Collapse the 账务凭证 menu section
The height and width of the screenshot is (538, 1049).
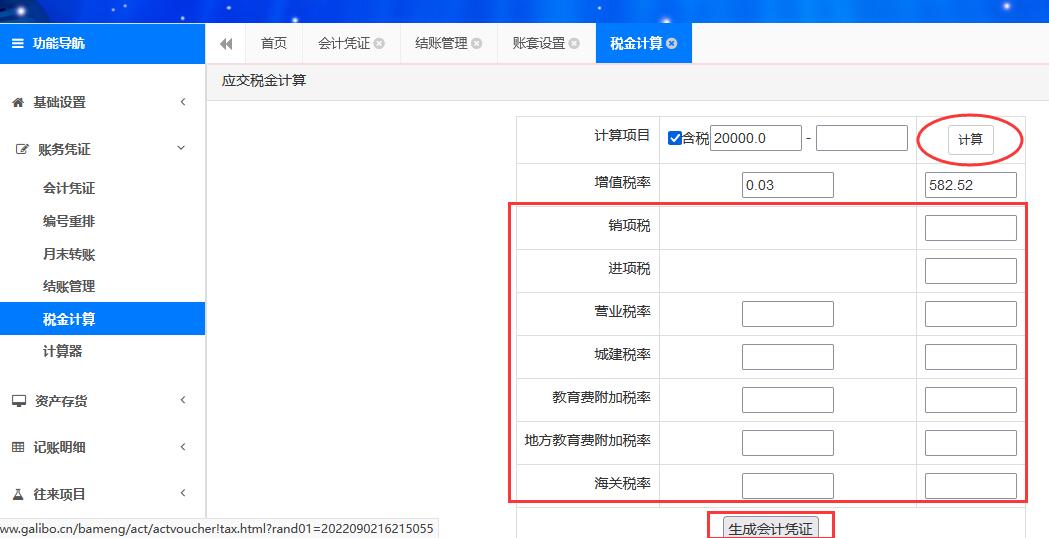click(181, 149)
